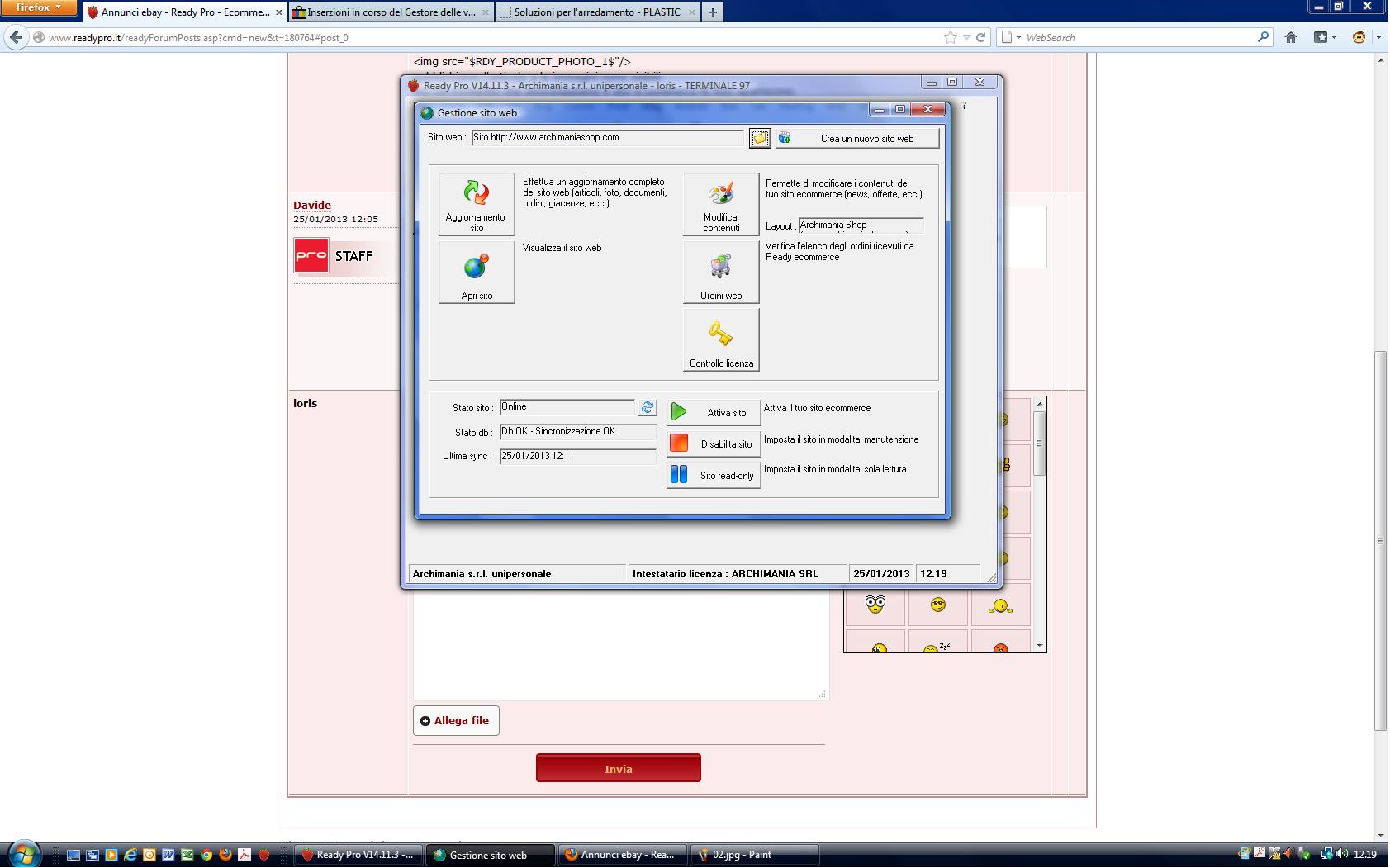Run Controllo licenza key button
The width and height of the screenshot is (1390, 868).
coord(721,340)
